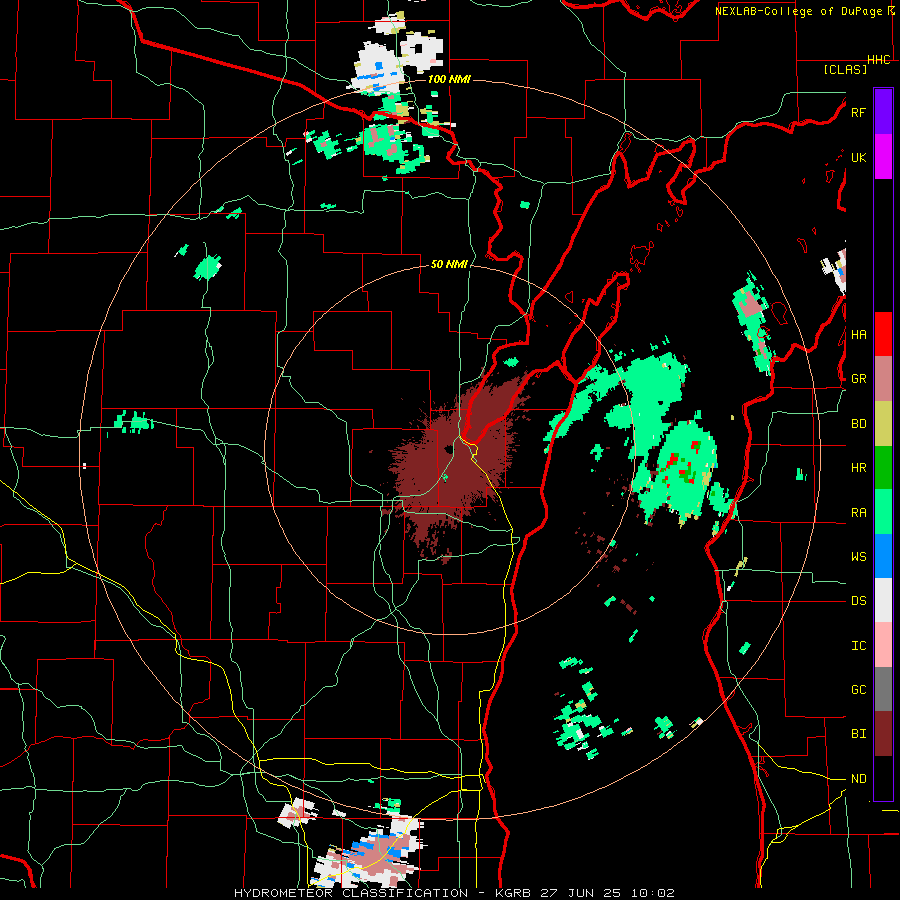Screen dimensions: 900x900
Task: Click the blue WS wet snow swatch
Action: pyautogui.click(x=883, y=556)
